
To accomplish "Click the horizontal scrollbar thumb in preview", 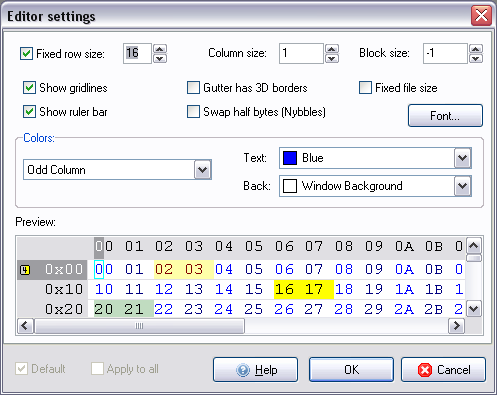I will (139, 326).
